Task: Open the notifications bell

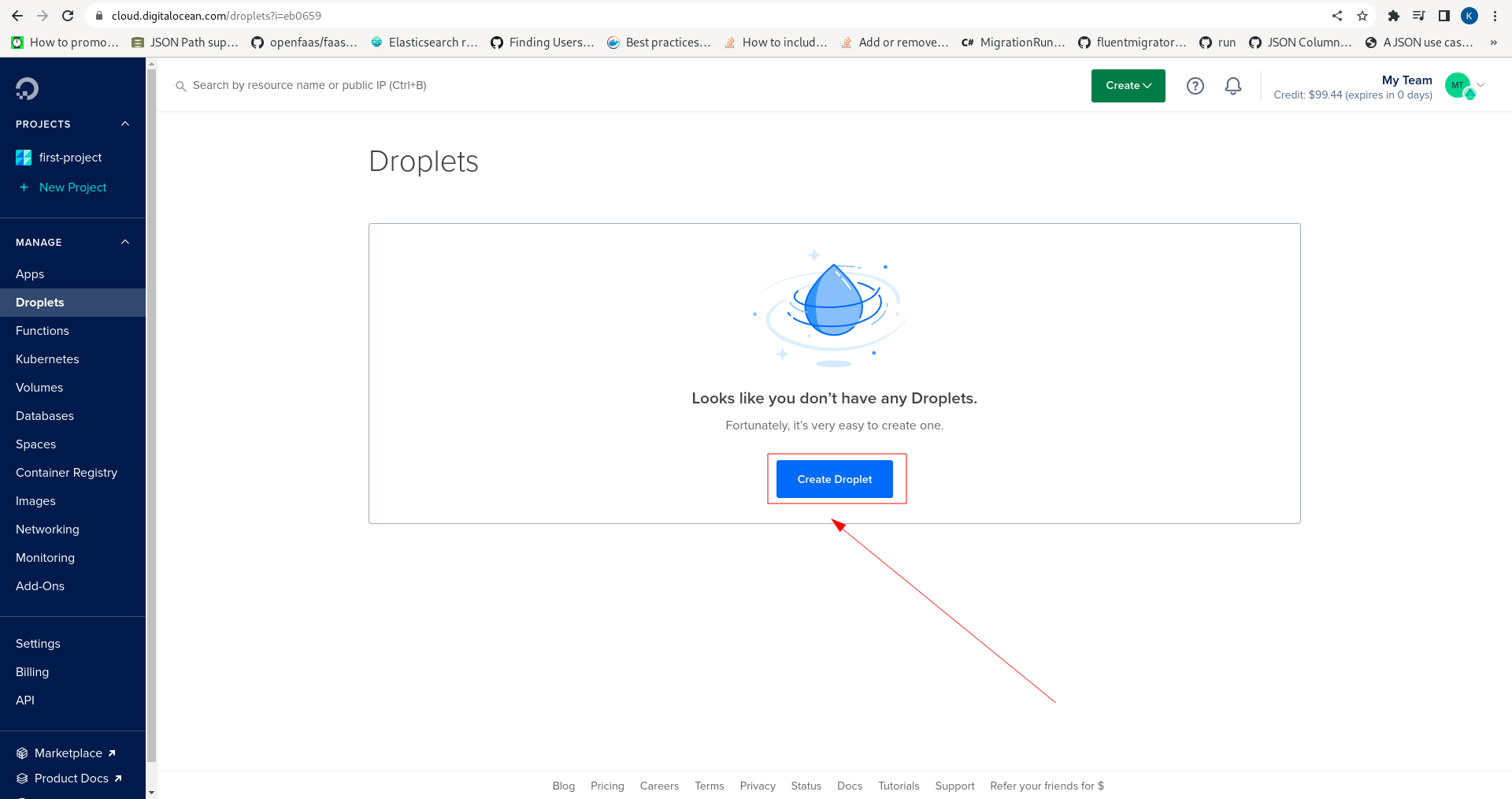Action: (1233, 86)
